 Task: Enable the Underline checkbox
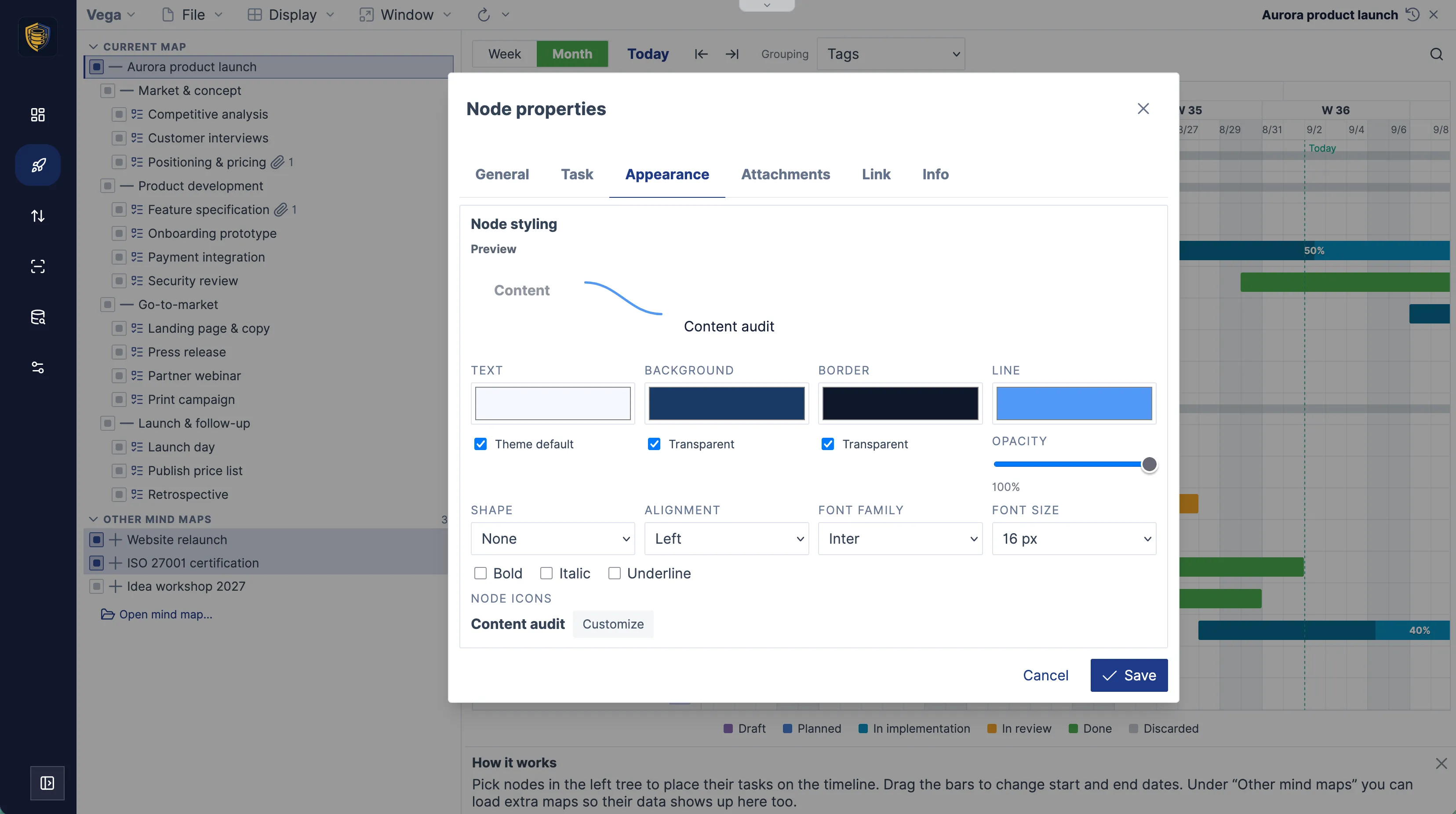[615, 573]
